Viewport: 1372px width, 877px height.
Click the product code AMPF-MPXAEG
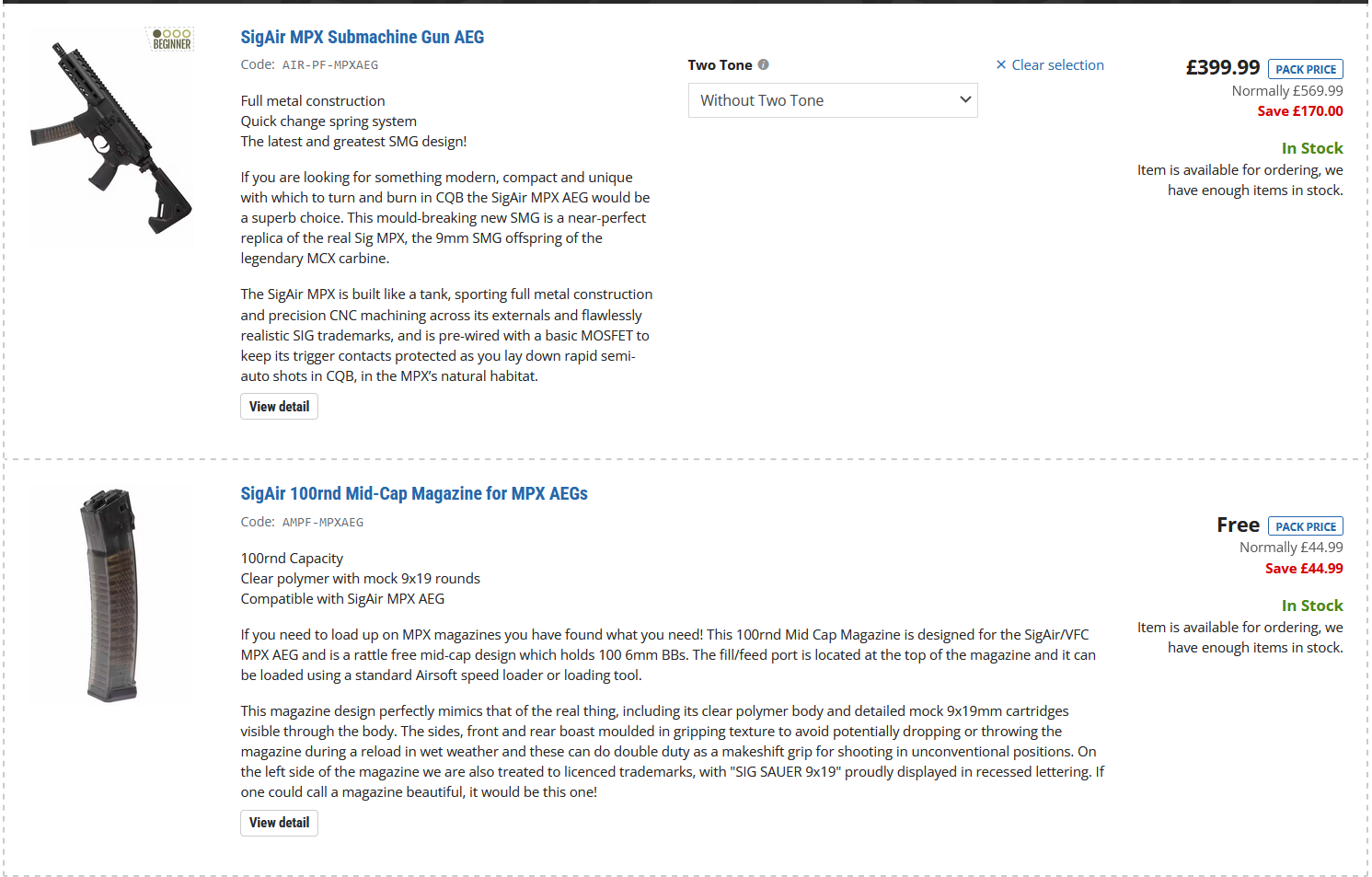click(x=322, y=523)
